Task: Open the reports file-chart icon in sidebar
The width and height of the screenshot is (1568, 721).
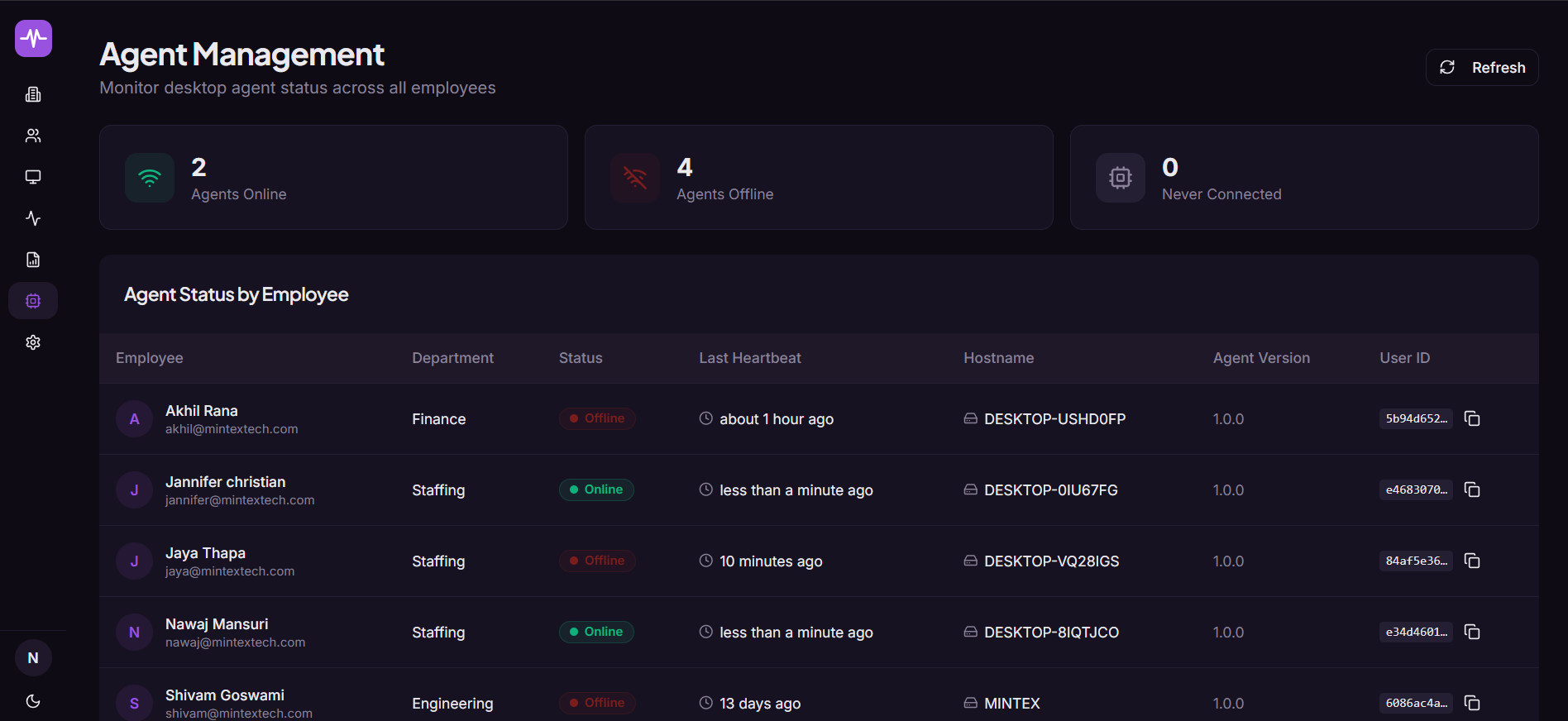Action: click(33, 260)
